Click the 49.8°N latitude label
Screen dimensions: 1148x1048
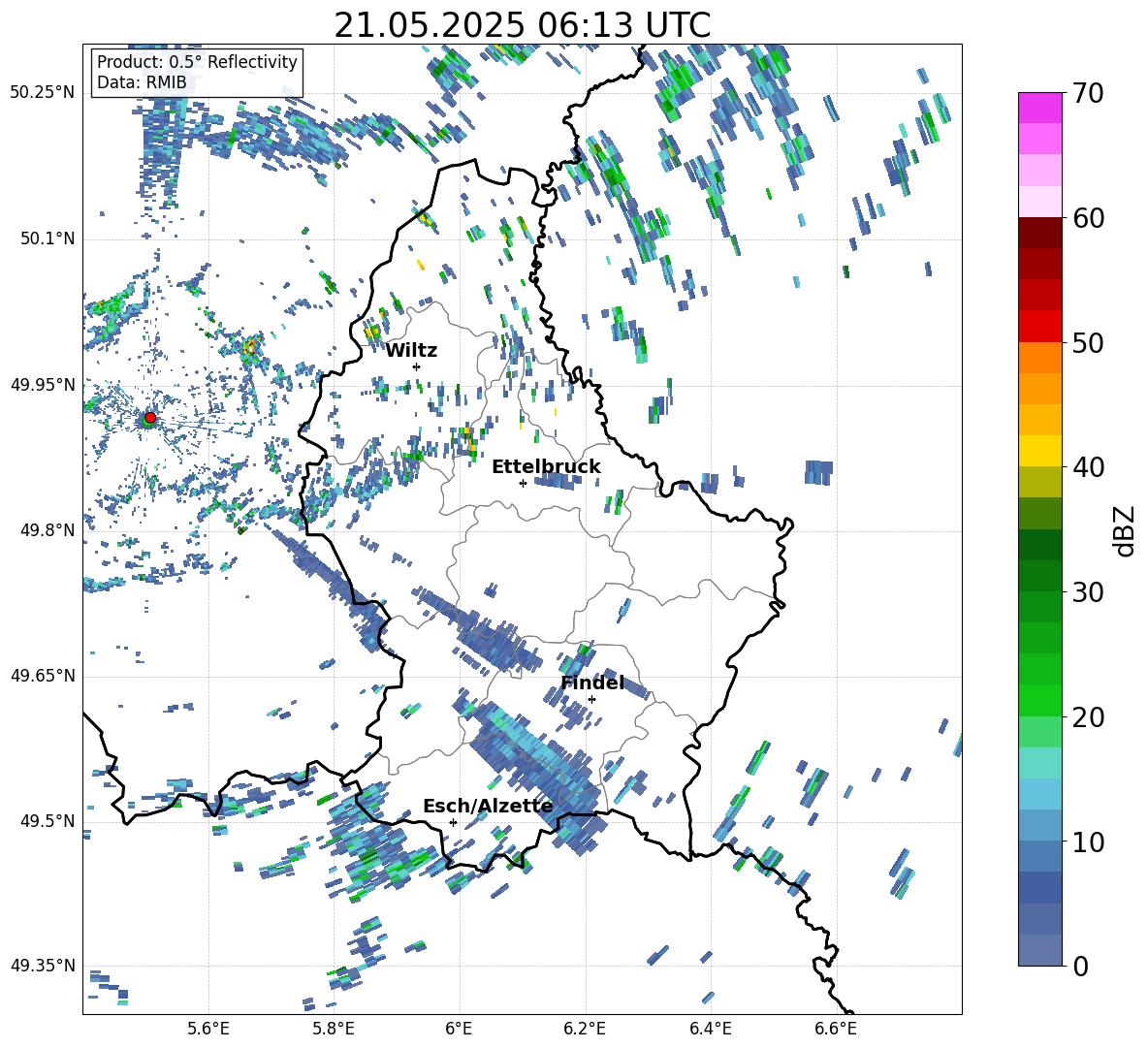click(47, 530)
